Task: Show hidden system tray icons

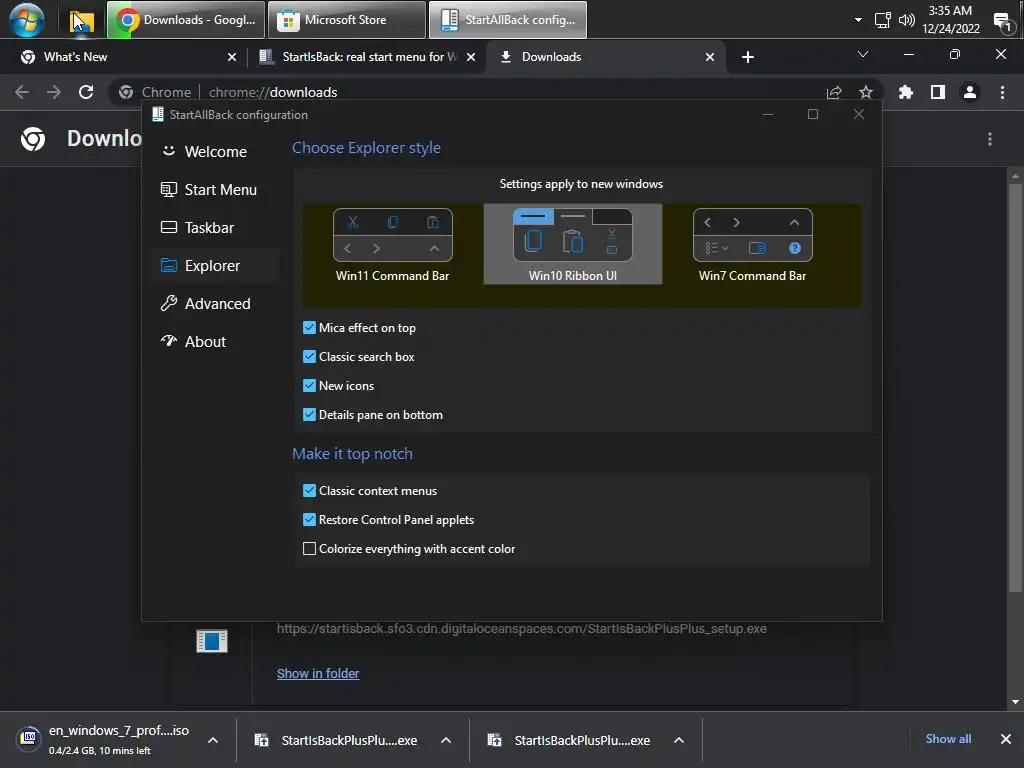Action: click(858, 20)
